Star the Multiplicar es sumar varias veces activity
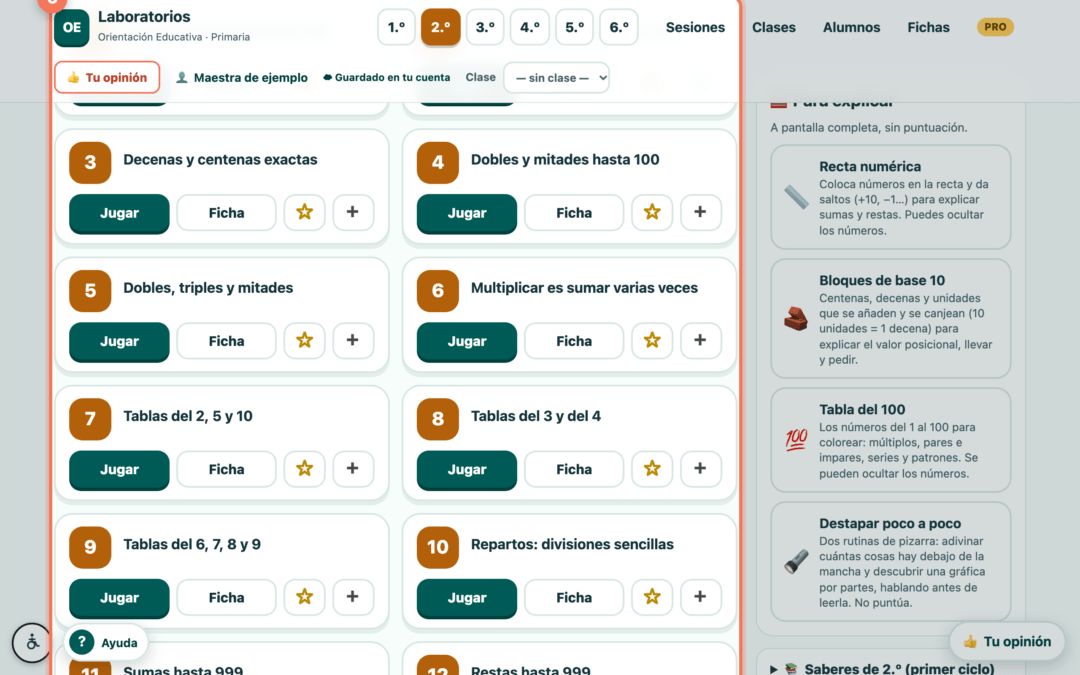Viewport: 1080px width, 675px height. [652, 340]
